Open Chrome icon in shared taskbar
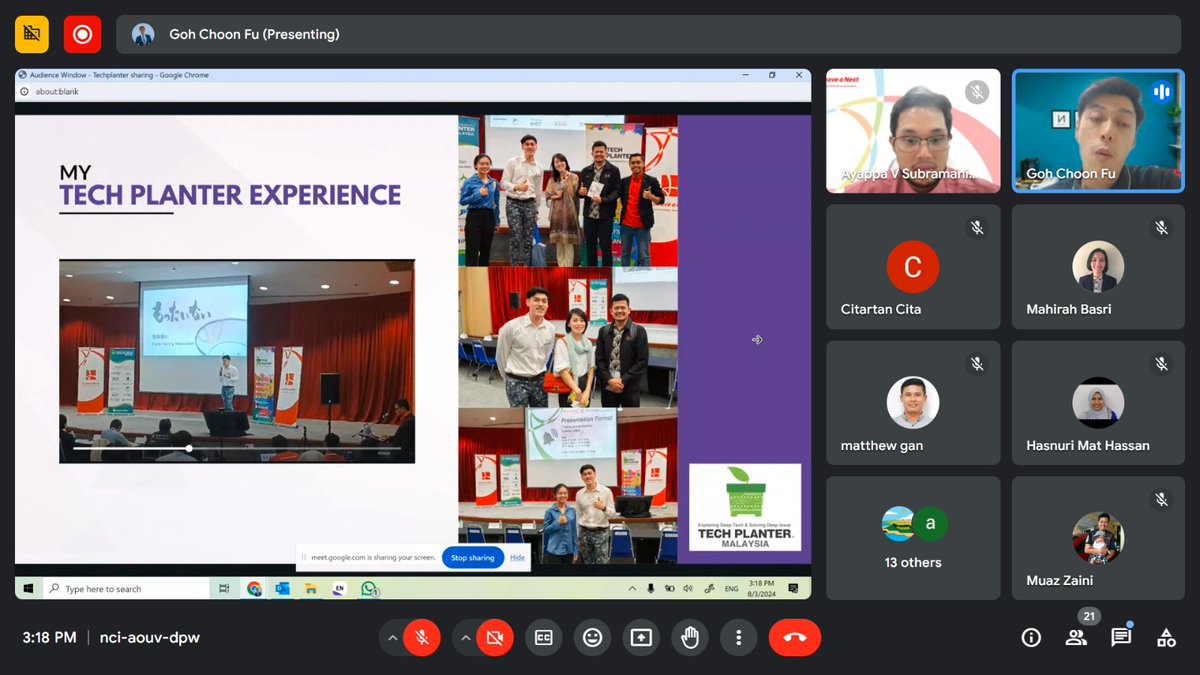The image size is (1200, 675). [x=254, y=589]
